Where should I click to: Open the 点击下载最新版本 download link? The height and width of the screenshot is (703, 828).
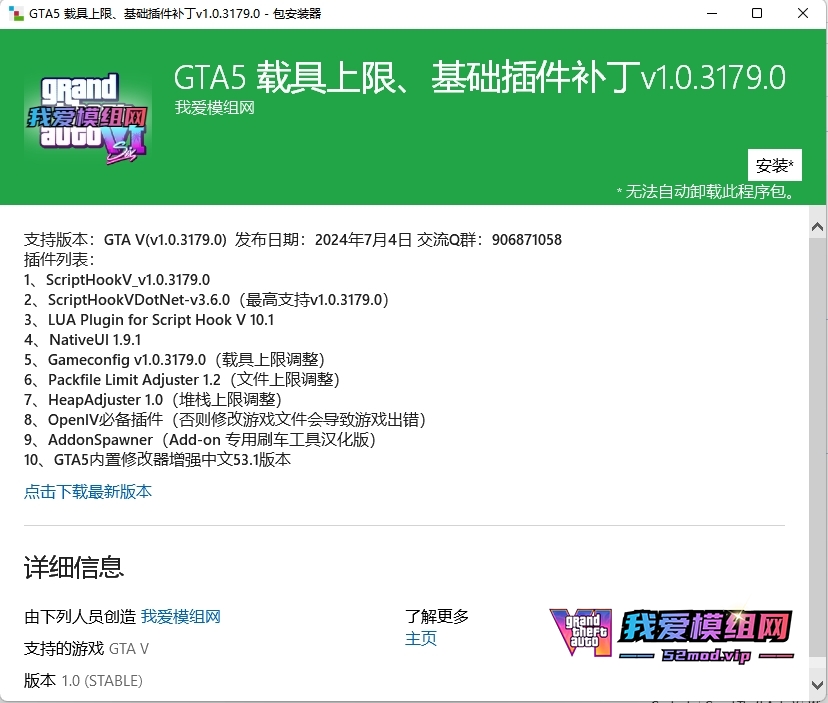(88, 492)
